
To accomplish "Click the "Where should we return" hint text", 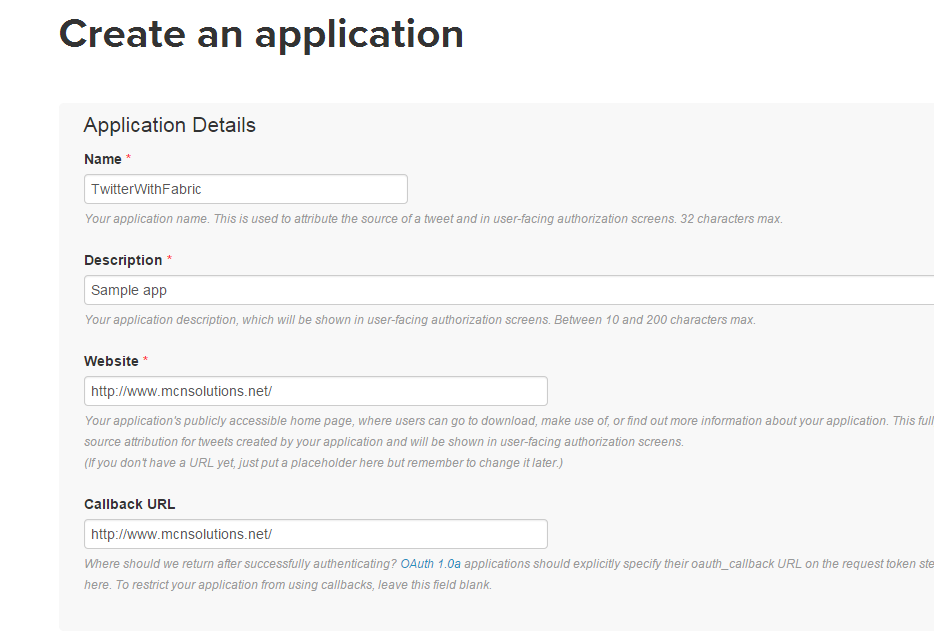I will [x=240, y=564].
